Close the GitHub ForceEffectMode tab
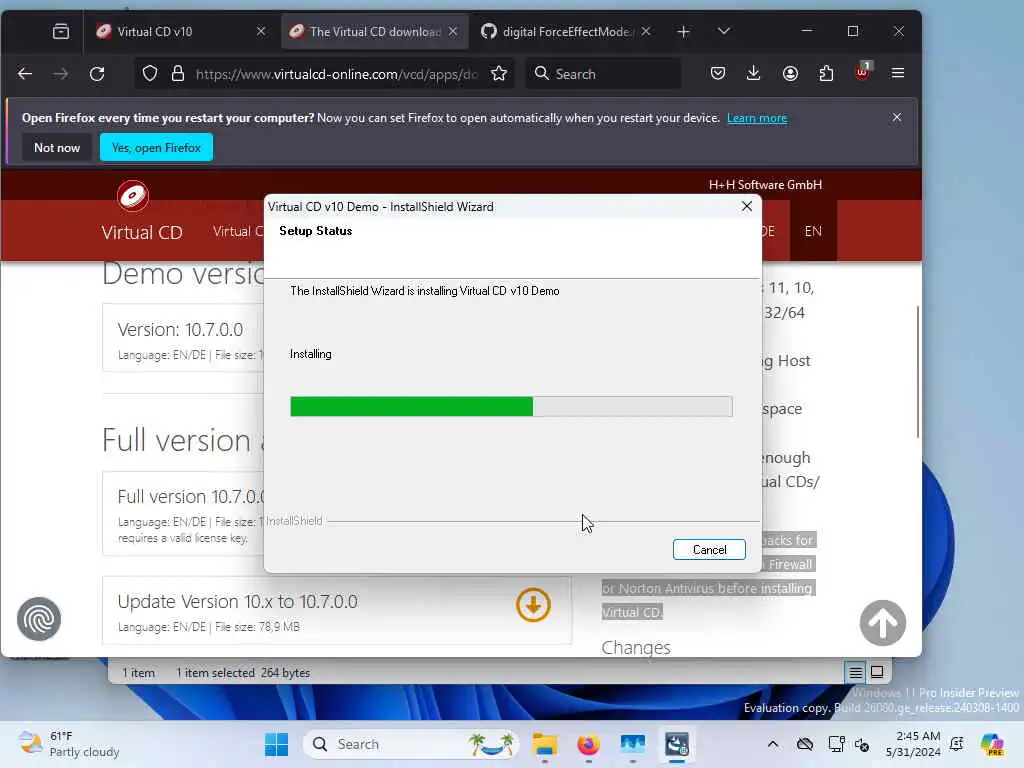The image size is (1024, 768). [645, 31]
